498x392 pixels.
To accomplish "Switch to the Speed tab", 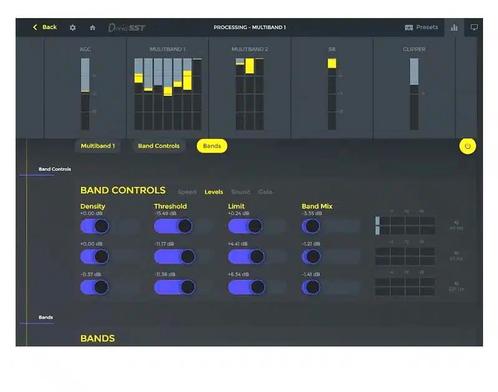I will coord(187,192).
